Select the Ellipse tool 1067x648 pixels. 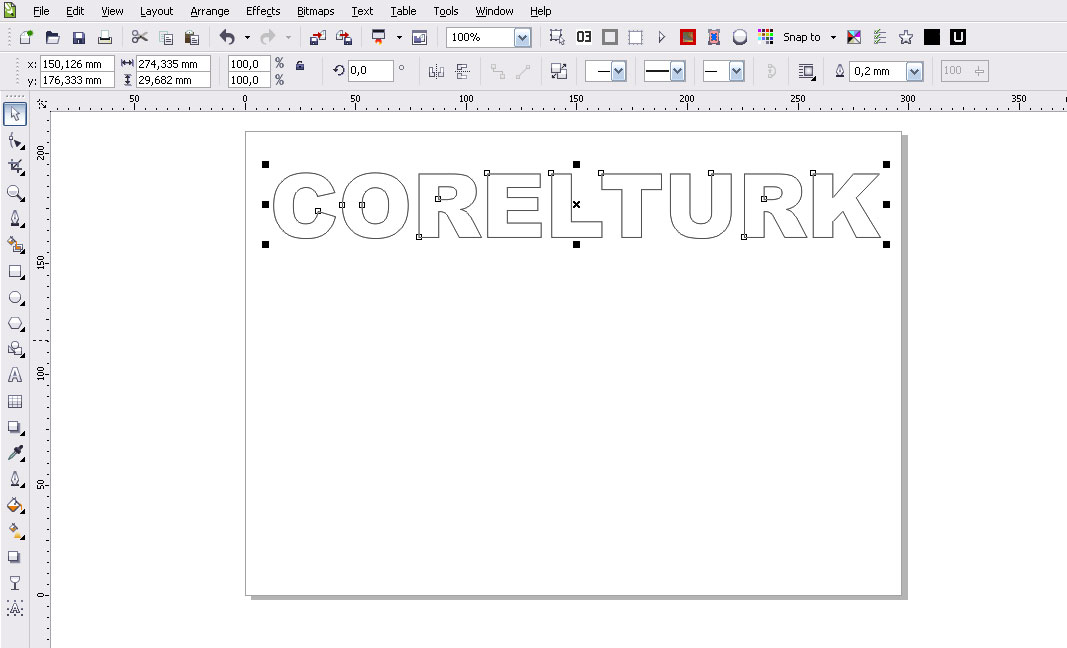coord(15,297)
